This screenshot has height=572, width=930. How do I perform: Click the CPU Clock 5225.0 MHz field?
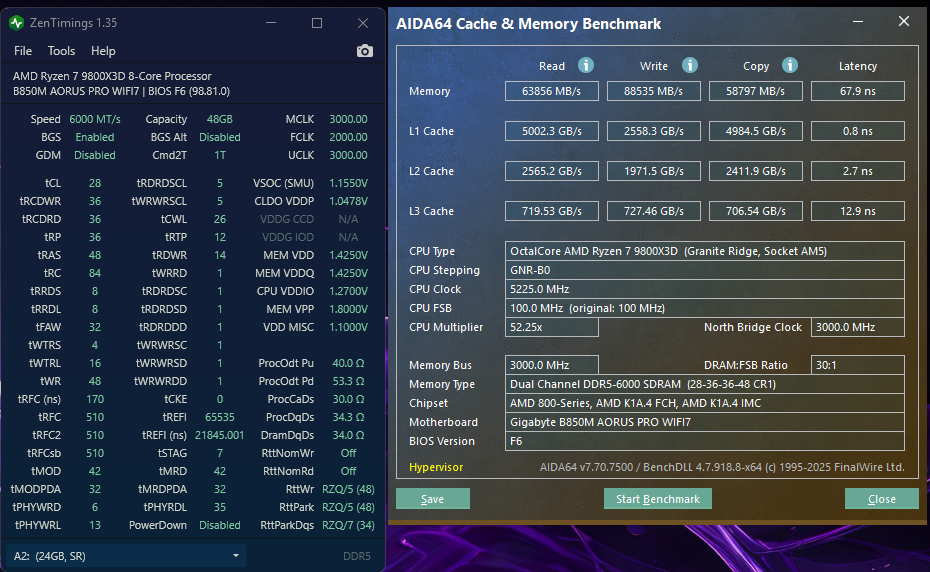click(x=705, y=289)
